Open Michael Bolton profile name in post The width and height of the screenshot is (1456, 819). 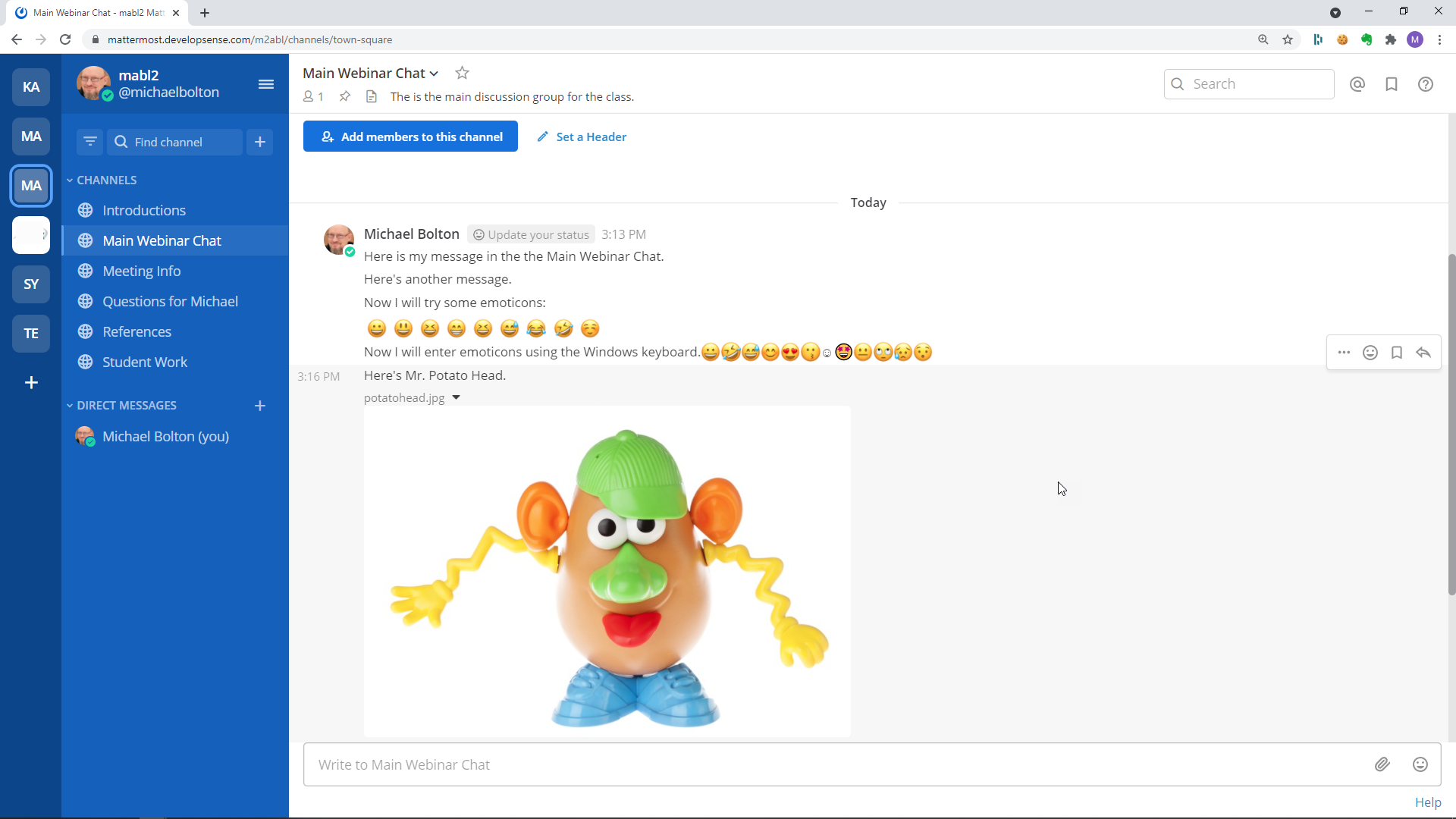click(412, 234)
